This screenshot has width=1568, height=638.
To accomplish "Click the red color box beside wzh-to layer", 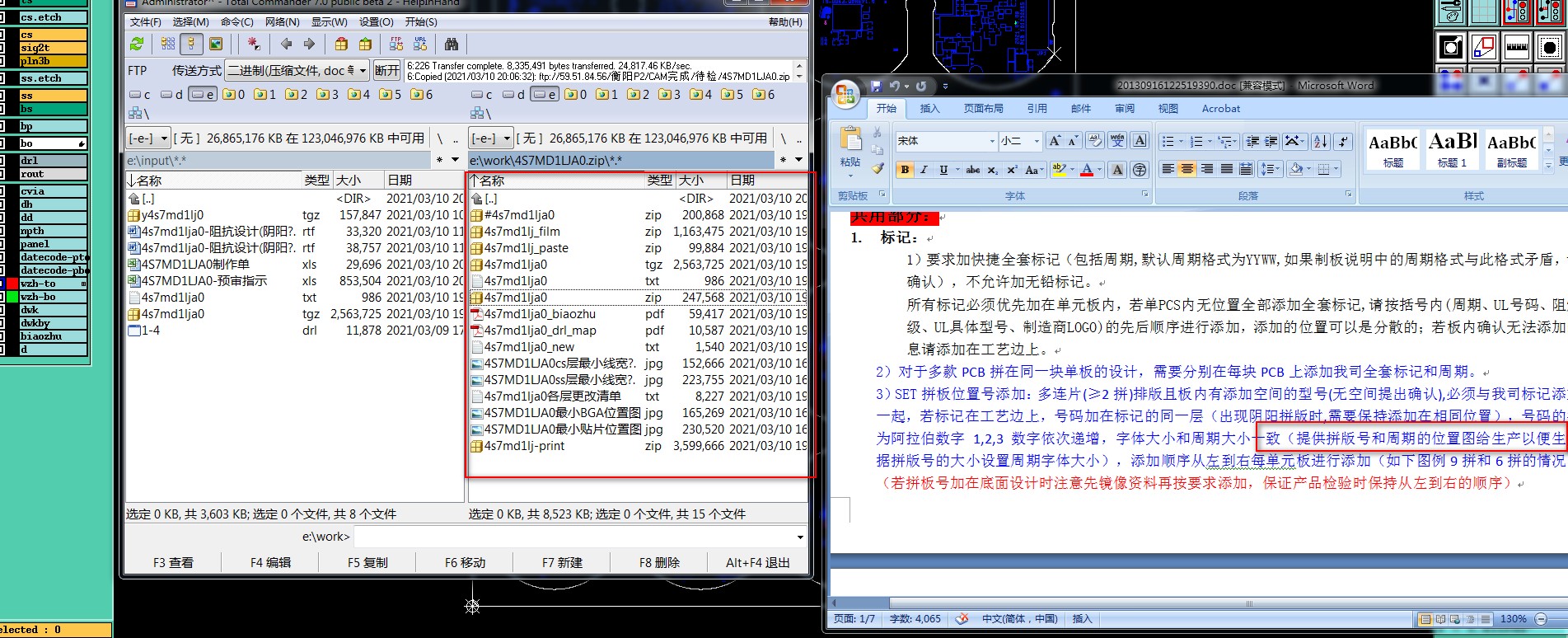I will click(x=12, y=284).
